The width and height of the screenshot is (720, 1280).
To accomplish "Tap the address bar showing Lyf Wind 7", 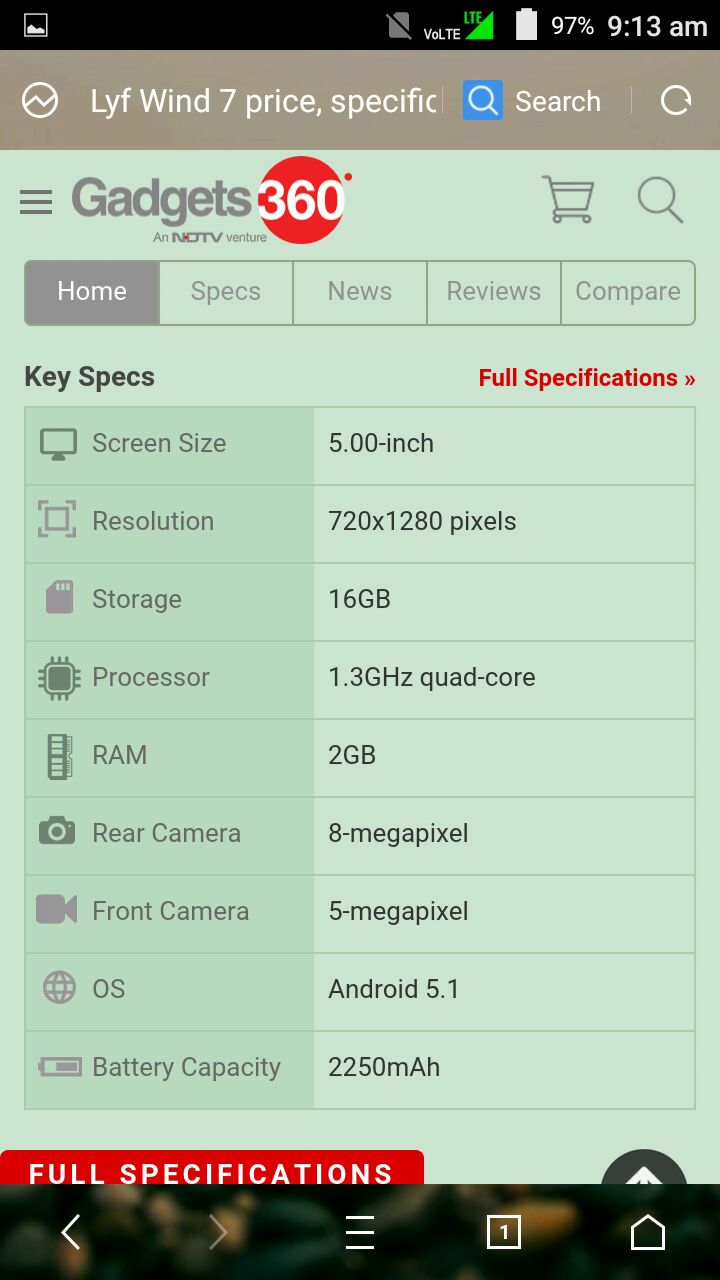I will [264, 101].
